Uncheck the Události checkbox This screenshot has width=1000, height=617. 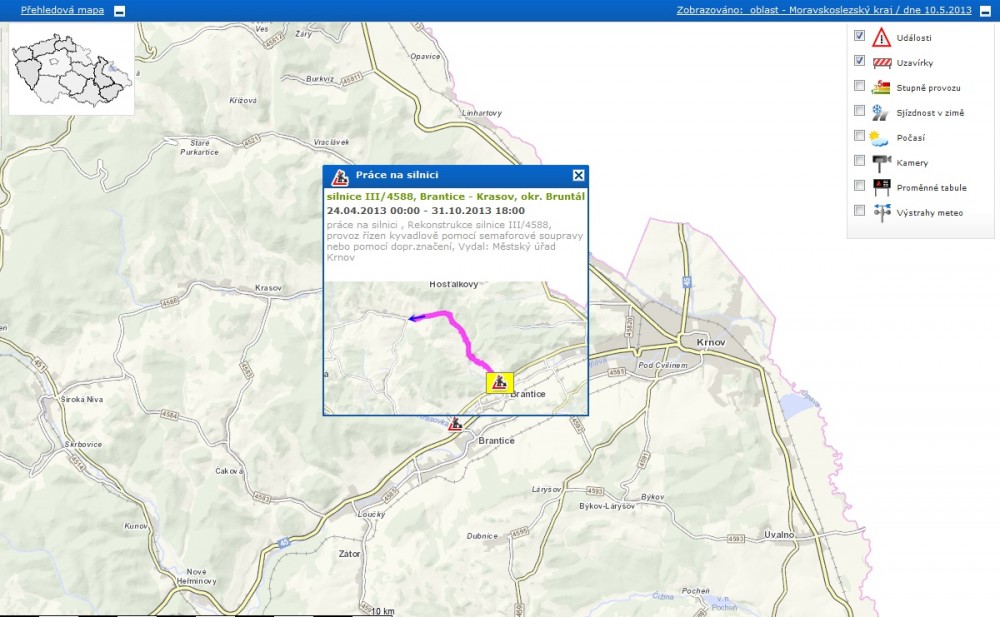(x=859, y=36)
